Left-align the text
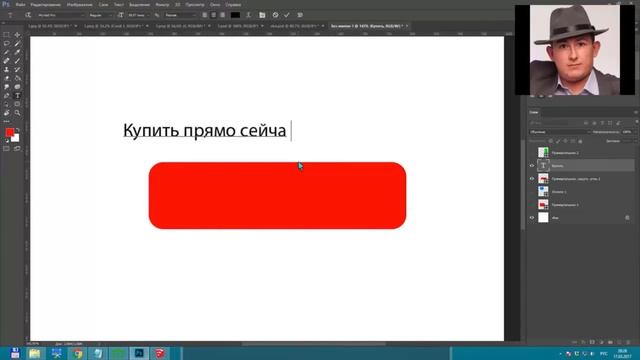The height and width of the screenshot is (360, 640). 204,15
